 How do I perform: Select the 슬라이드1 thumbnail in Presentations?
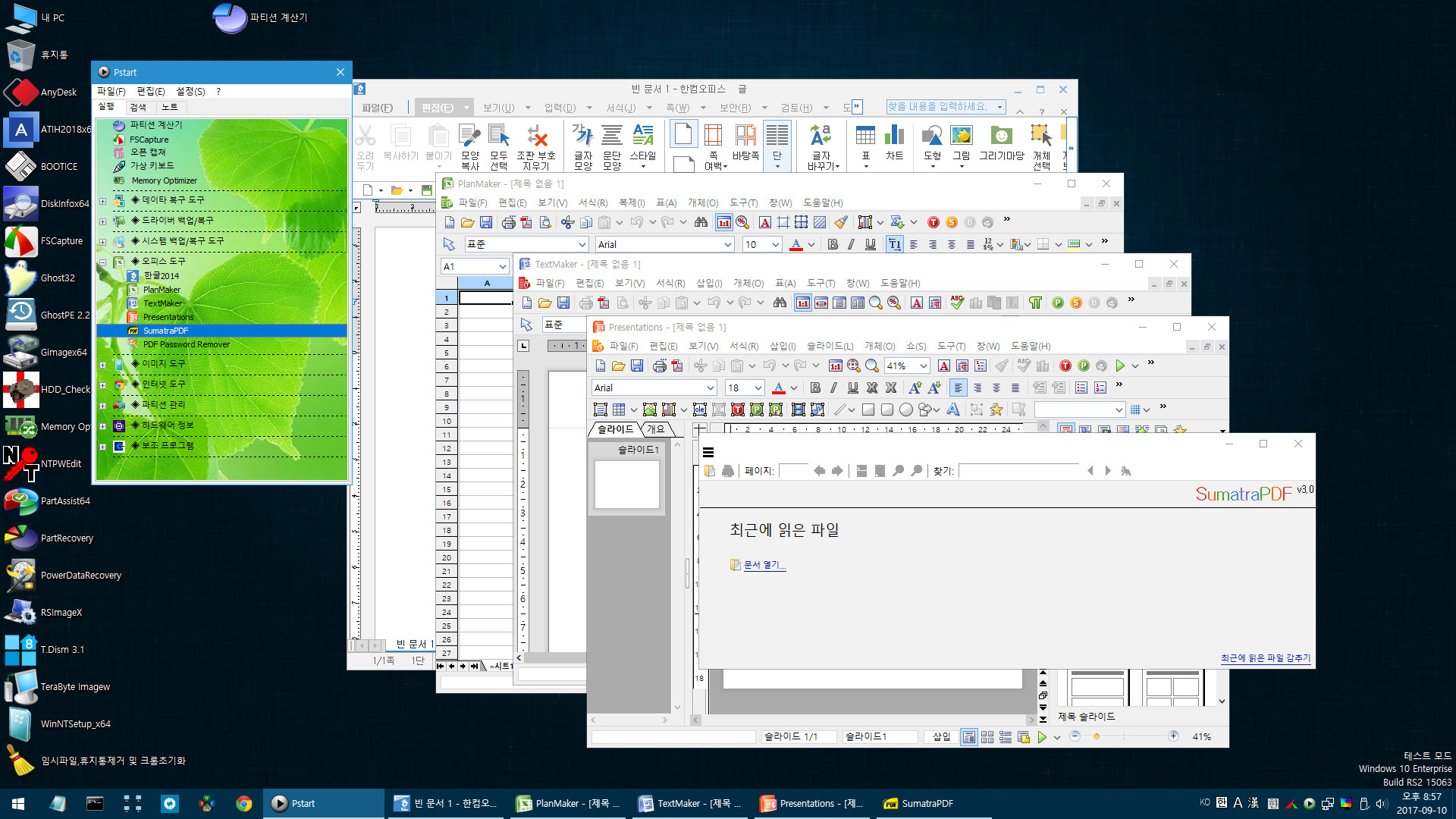pyautogui.click(x=627, y=485)
